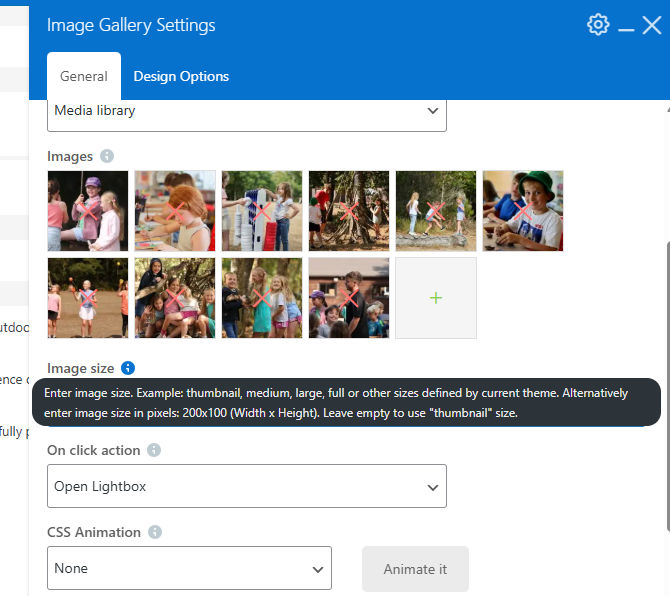
Task: Click the Image size info icon
Action: pos(128,368)
